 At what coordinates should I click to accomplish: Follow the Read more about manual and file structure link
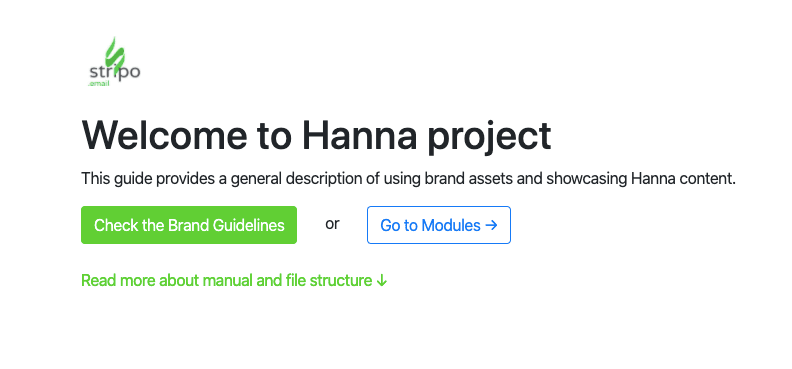coord(234,281)
